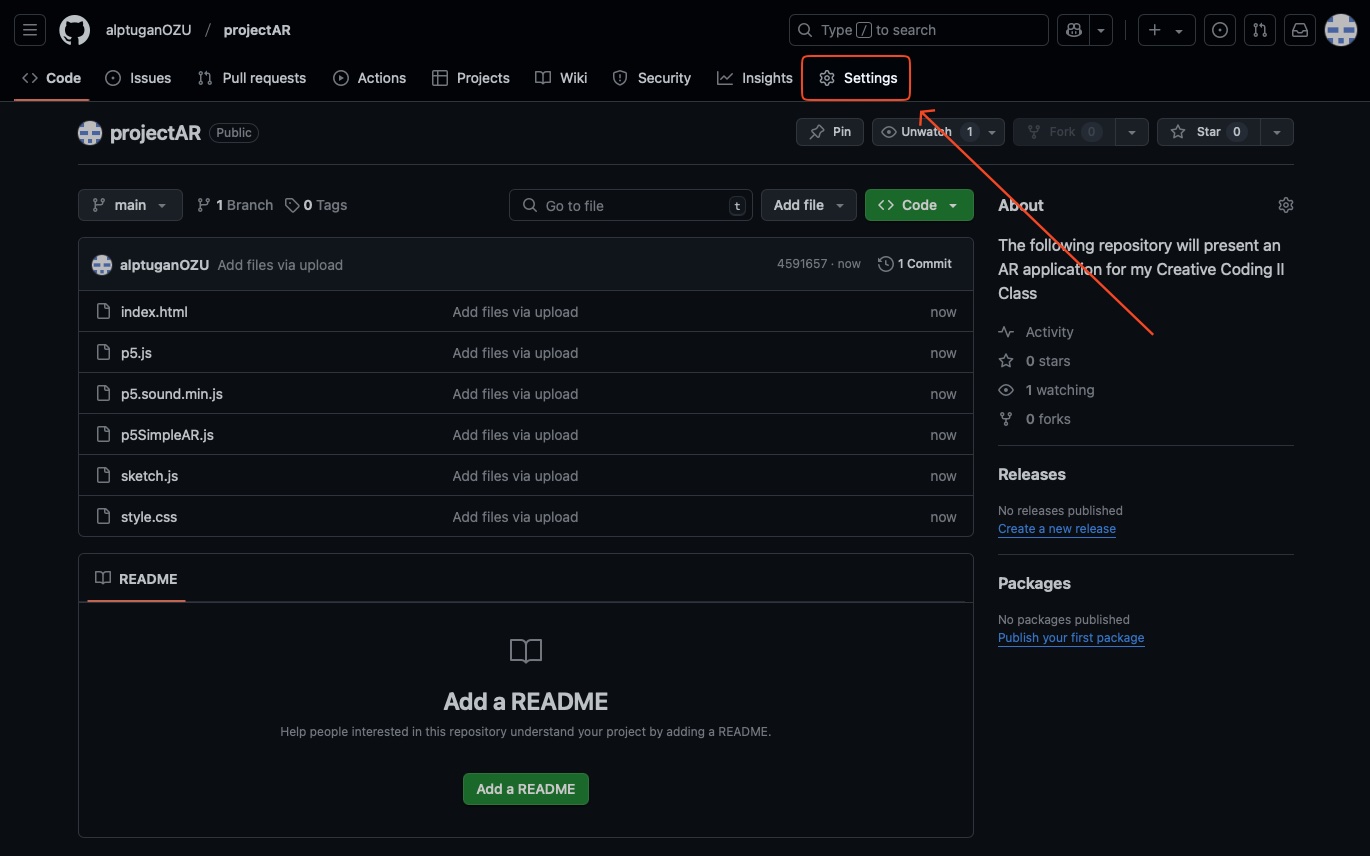Pin the repository with the Pin button

tap(830, 132)
